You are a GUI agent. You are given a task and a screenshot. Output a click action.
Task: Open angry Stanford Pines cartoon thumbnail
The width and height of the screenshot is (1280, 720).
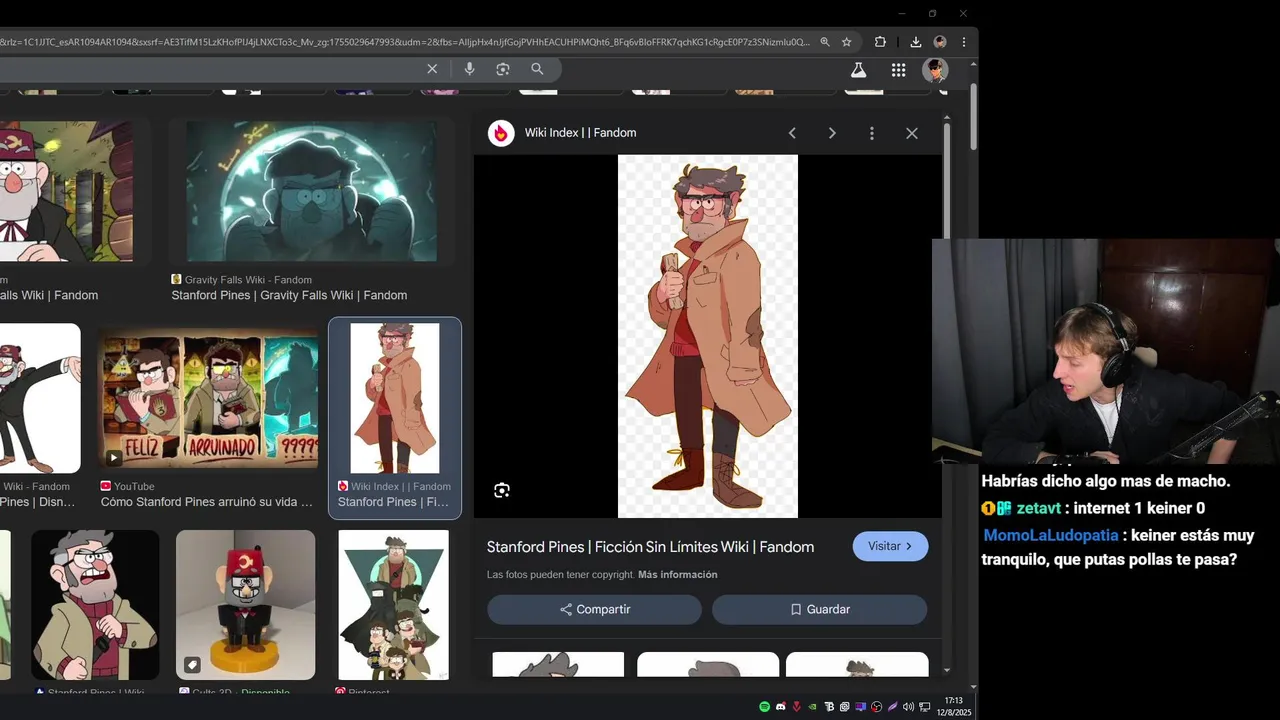(95, 605)
